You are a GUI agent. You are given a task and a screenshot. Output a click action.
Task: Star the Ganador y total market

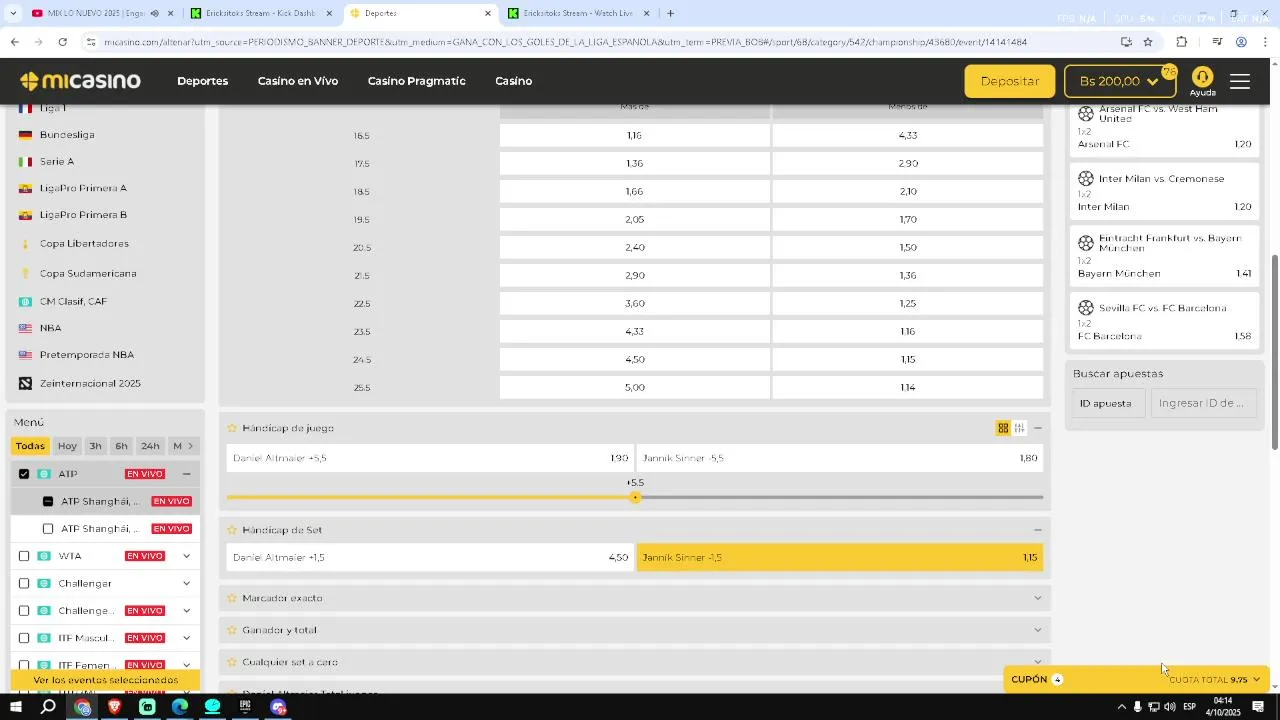[x=232, y=630]
